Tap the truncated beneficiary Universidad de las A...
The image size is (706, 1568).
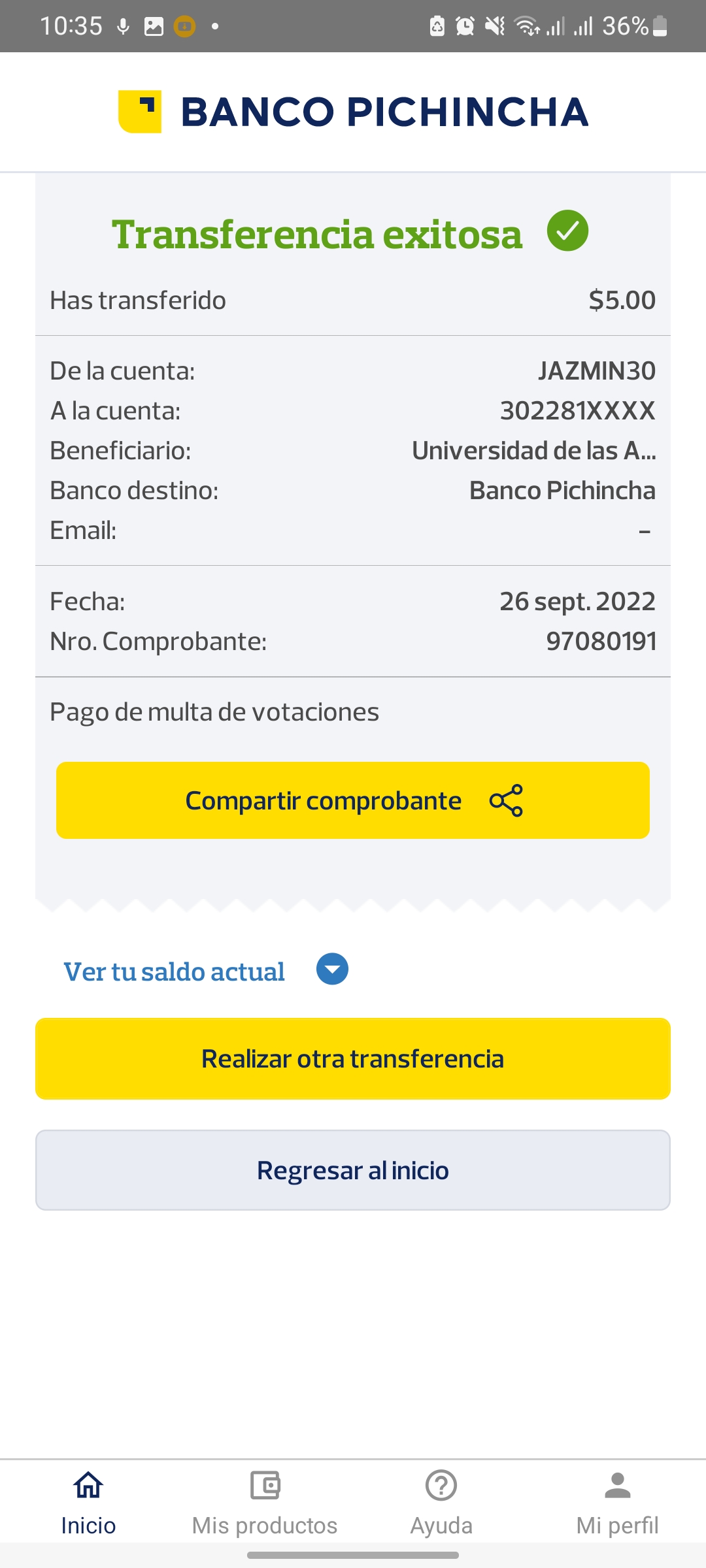click(533, 451)
